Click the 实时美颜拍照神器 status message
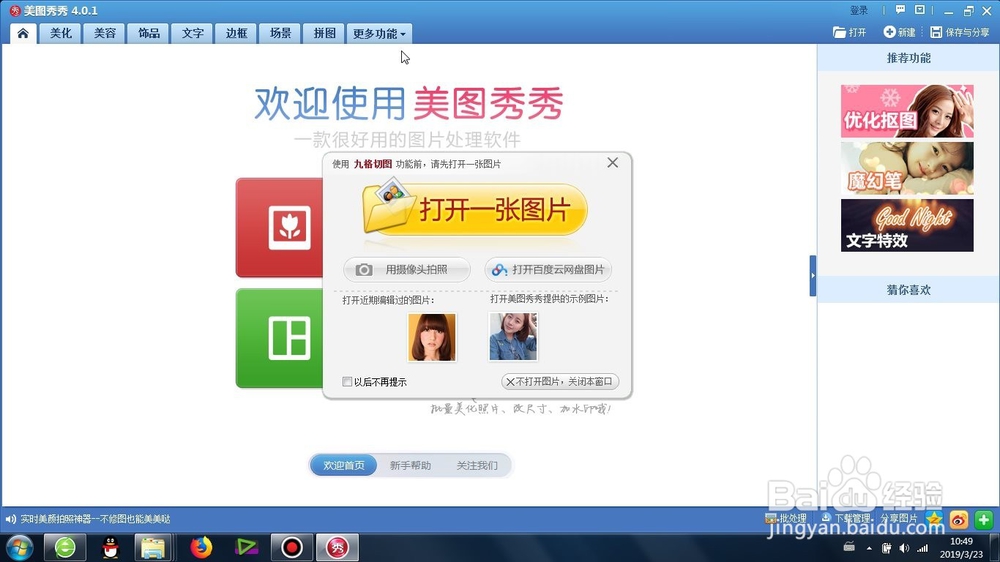The image size is (1000, 562). [x=95, y=519]
